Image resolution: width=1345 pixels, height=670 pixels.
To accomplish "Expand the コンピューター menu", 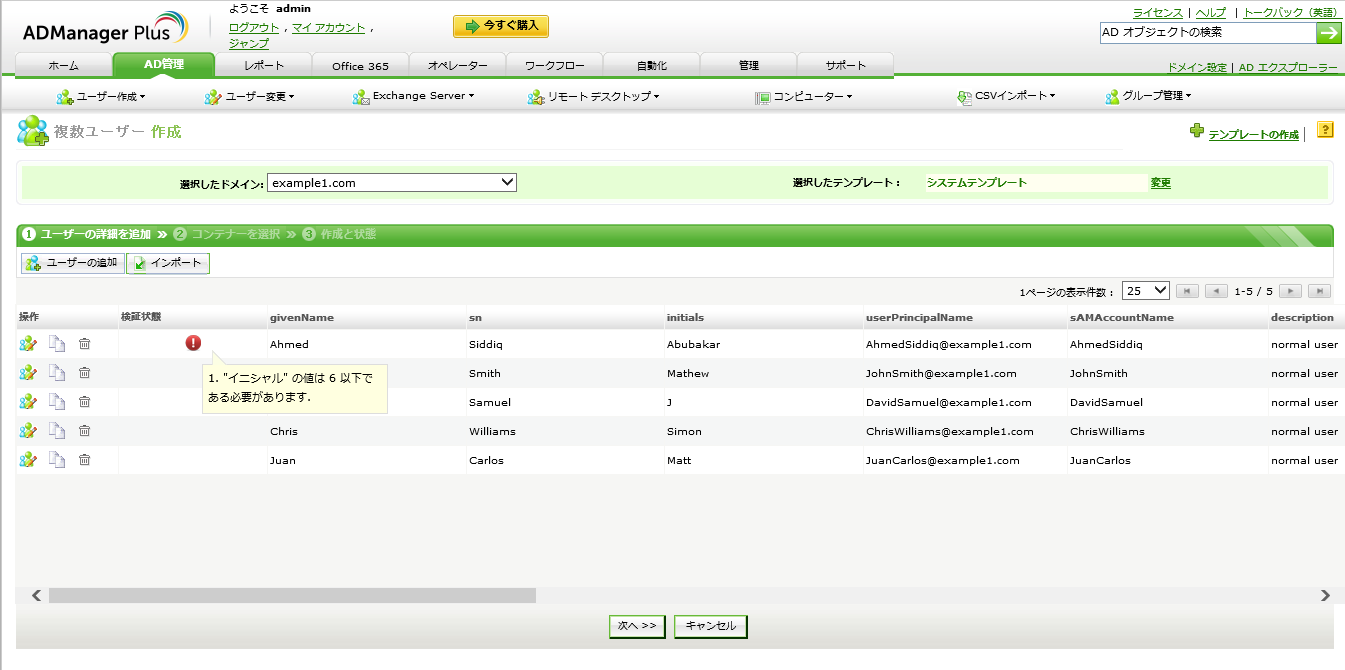I will pos(803,97).
